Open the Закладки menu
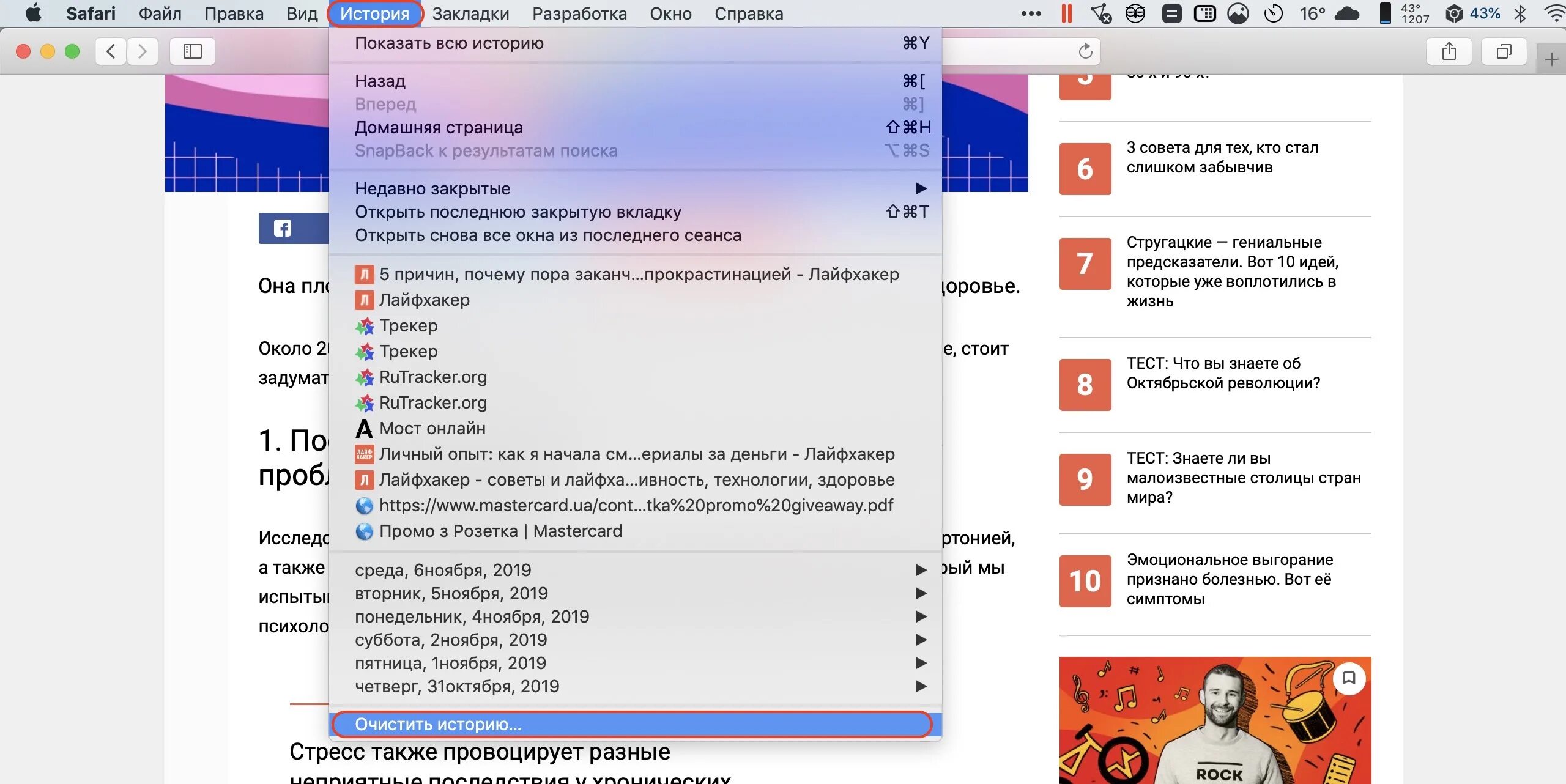 click(470, 13)
